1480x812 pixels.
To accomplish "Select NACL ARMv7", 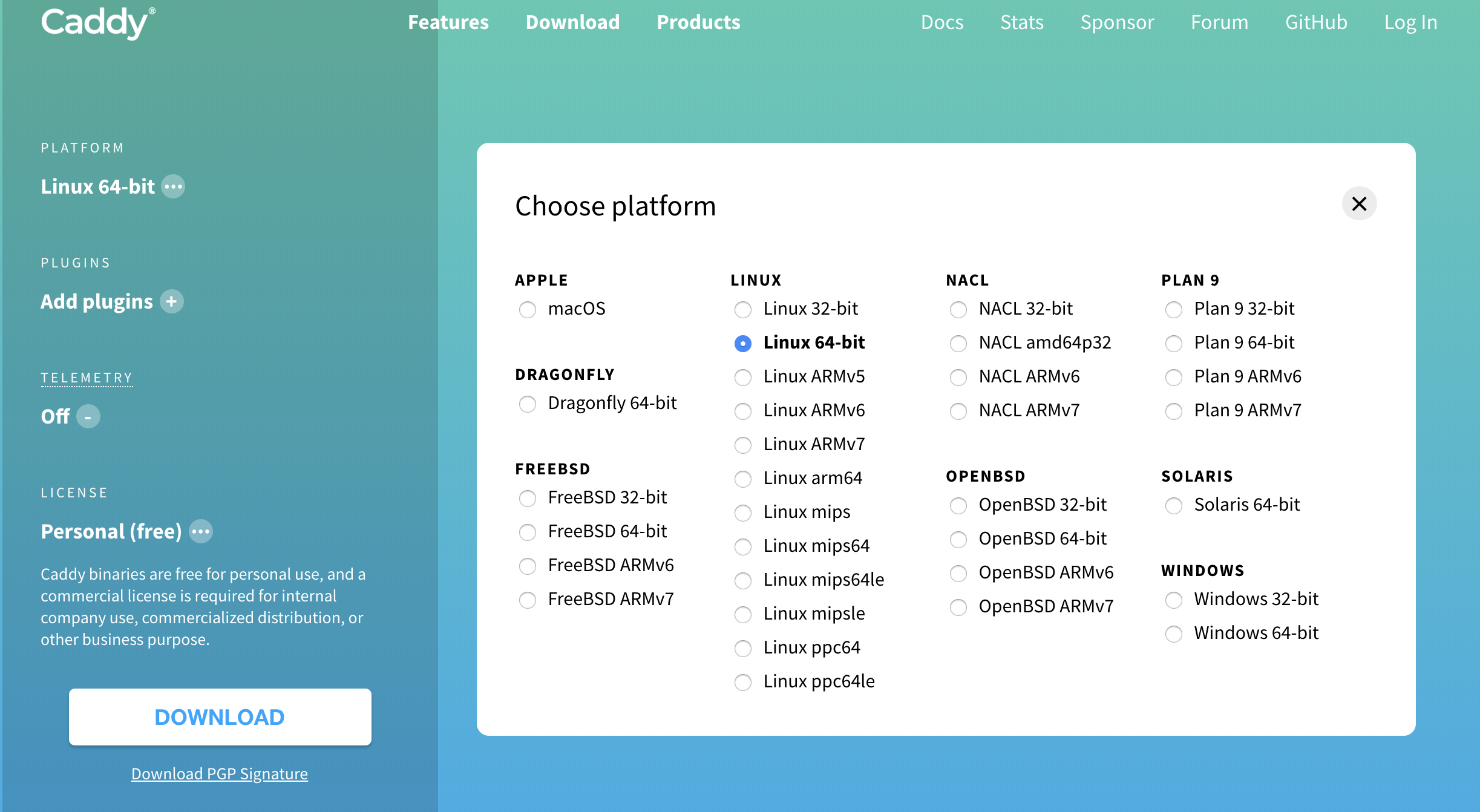I will pos(958,411).
